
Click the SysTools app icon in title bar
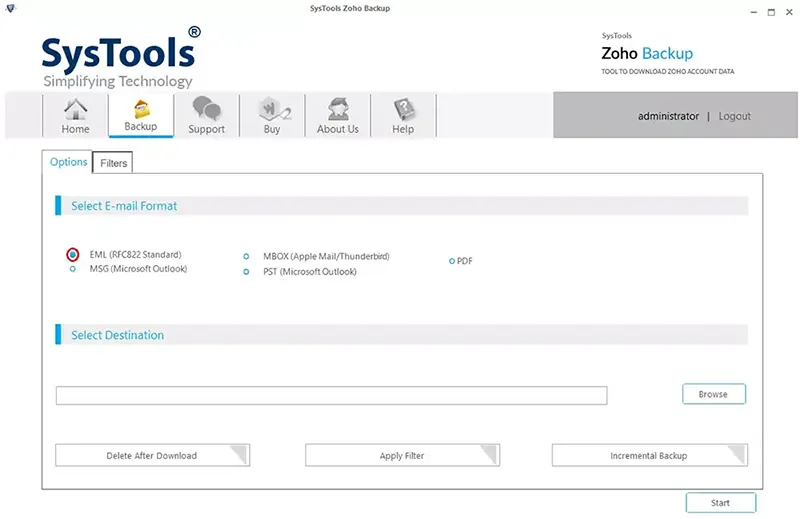[10, 8]
